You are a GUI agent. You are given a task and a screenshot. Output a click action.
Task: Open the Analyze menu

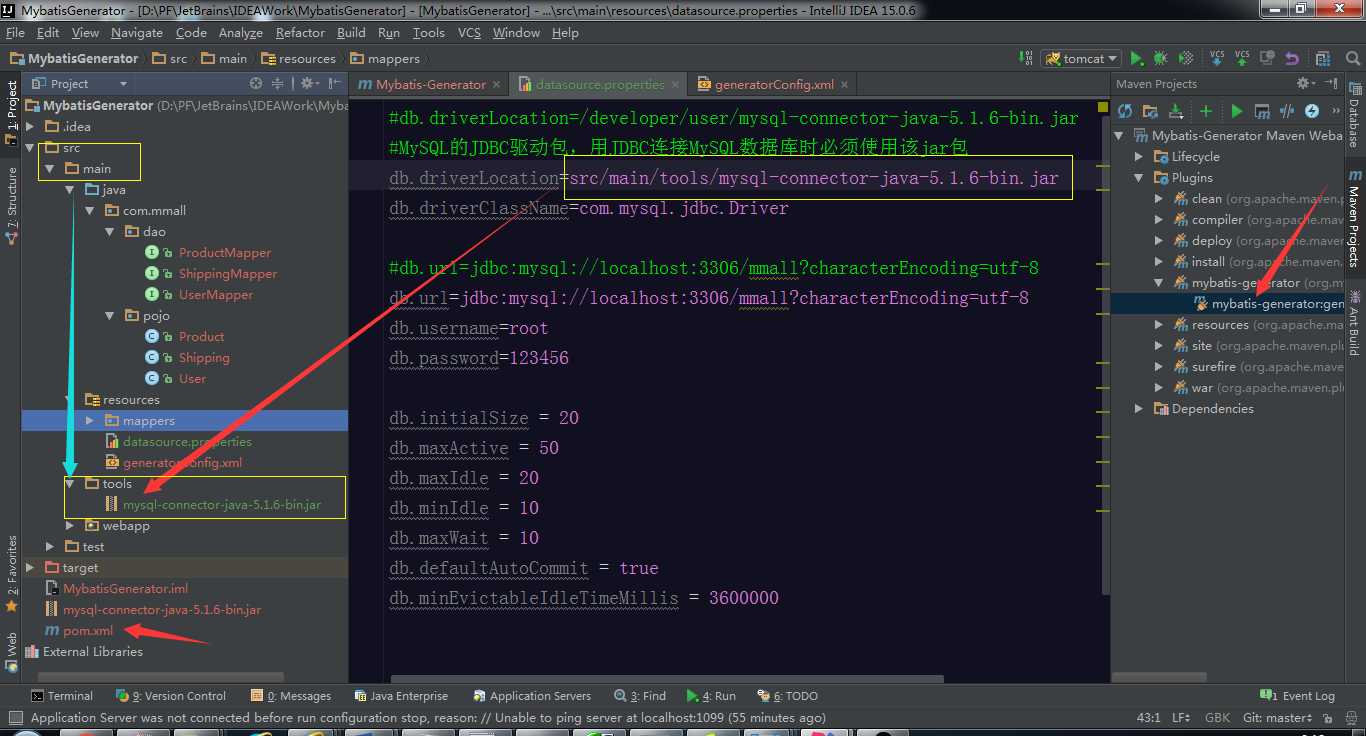(x=241, y=32)
